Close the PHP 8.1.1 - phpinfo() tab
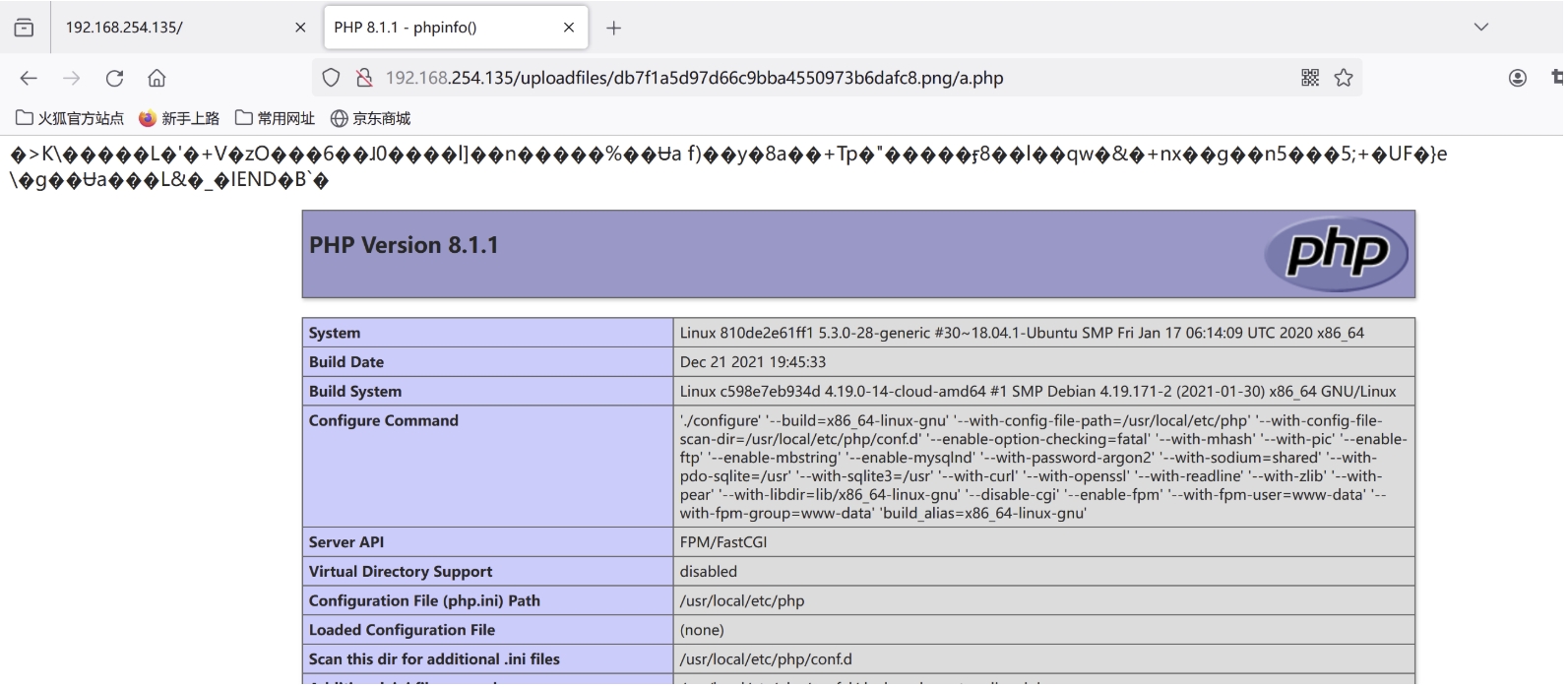The width and height of the screenshot is (1568, 688). point(569,28)
